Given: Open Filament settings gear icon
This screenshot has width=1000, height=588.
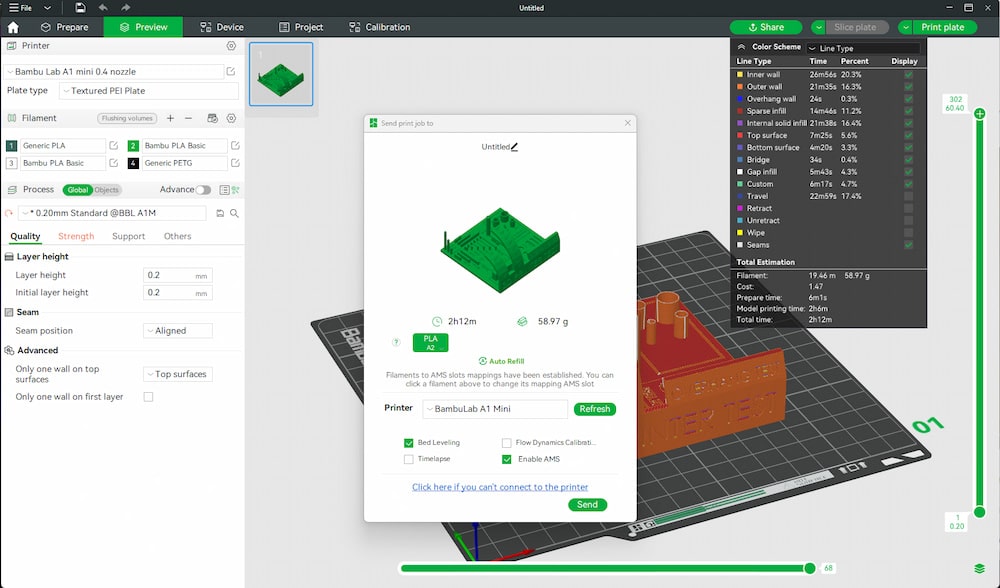Looking at the screenshot, I should 232,118.
